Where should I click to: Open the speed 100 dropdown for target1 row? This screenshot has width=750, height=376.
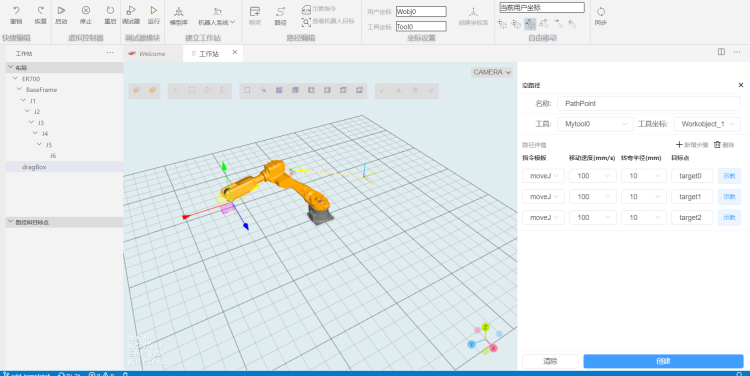[x=593, y=197]
